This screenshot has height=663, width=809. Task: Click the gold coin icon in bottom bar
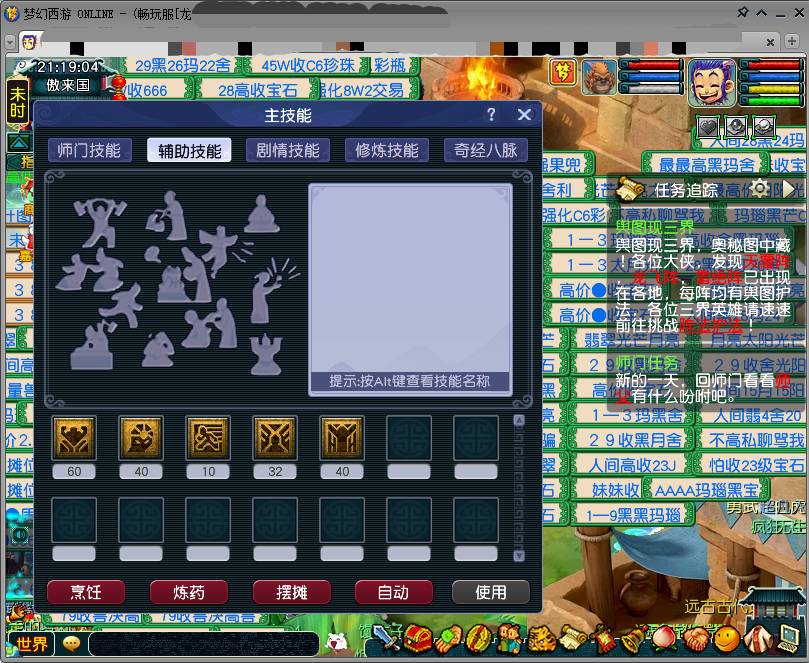click(x=478, y=640)
